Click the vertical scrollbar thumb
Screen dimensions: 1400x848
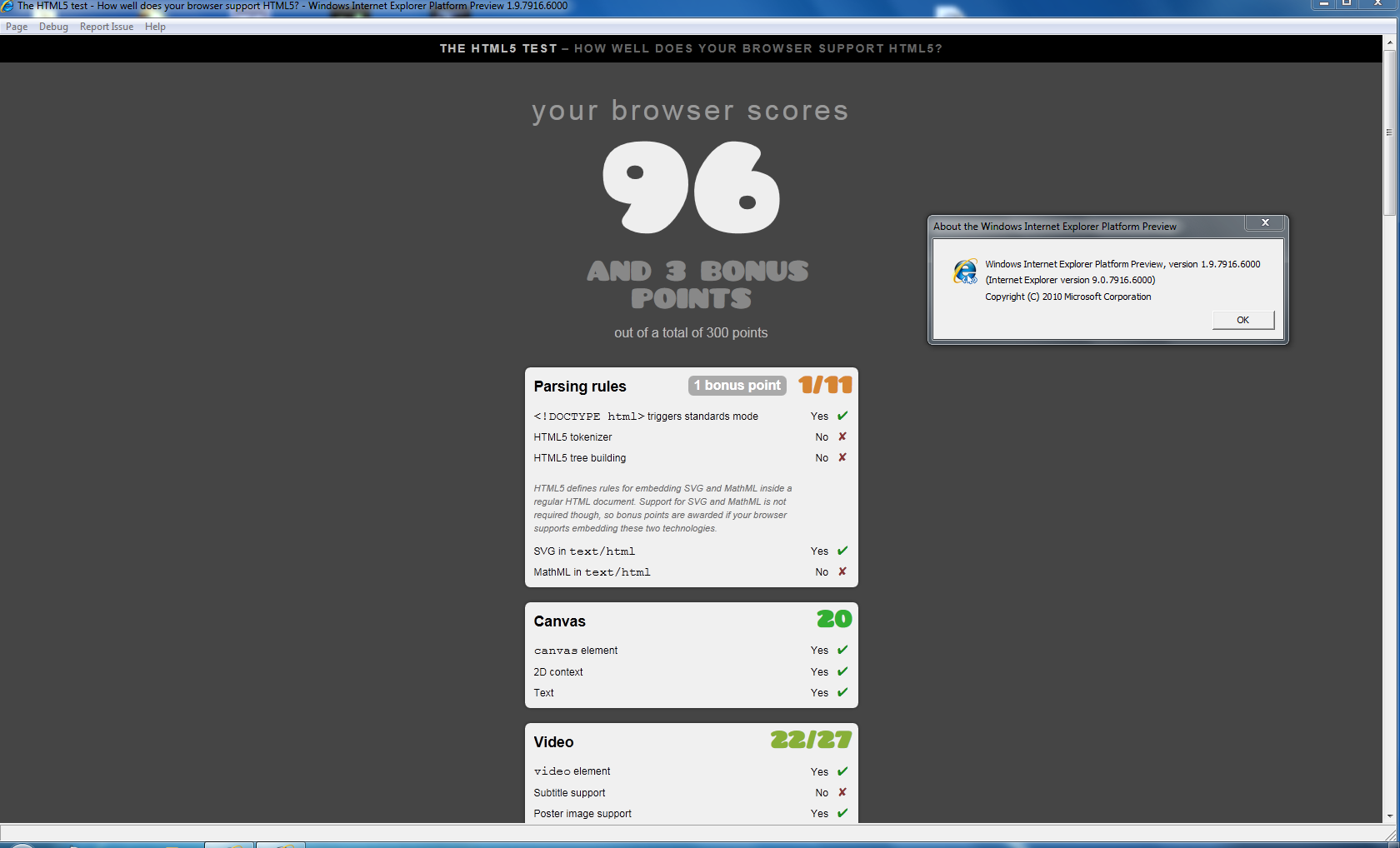[1389, 133]
